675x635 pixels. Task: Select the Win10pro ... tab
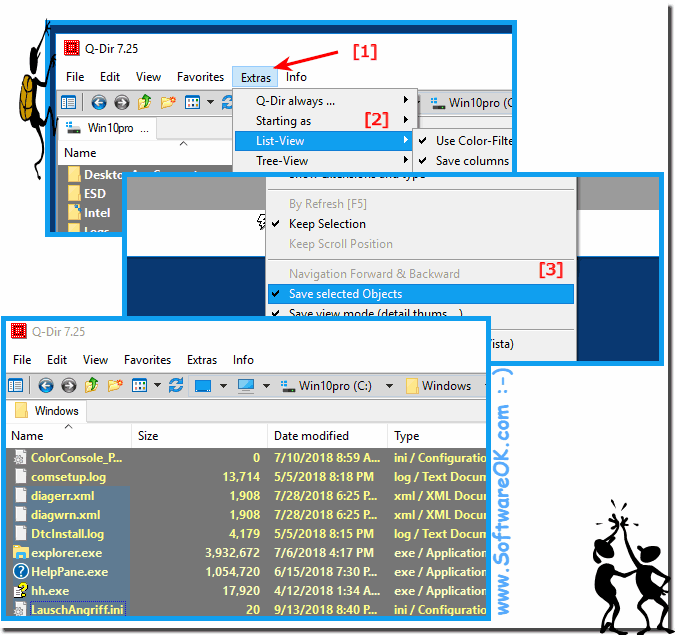click(107, 128)
